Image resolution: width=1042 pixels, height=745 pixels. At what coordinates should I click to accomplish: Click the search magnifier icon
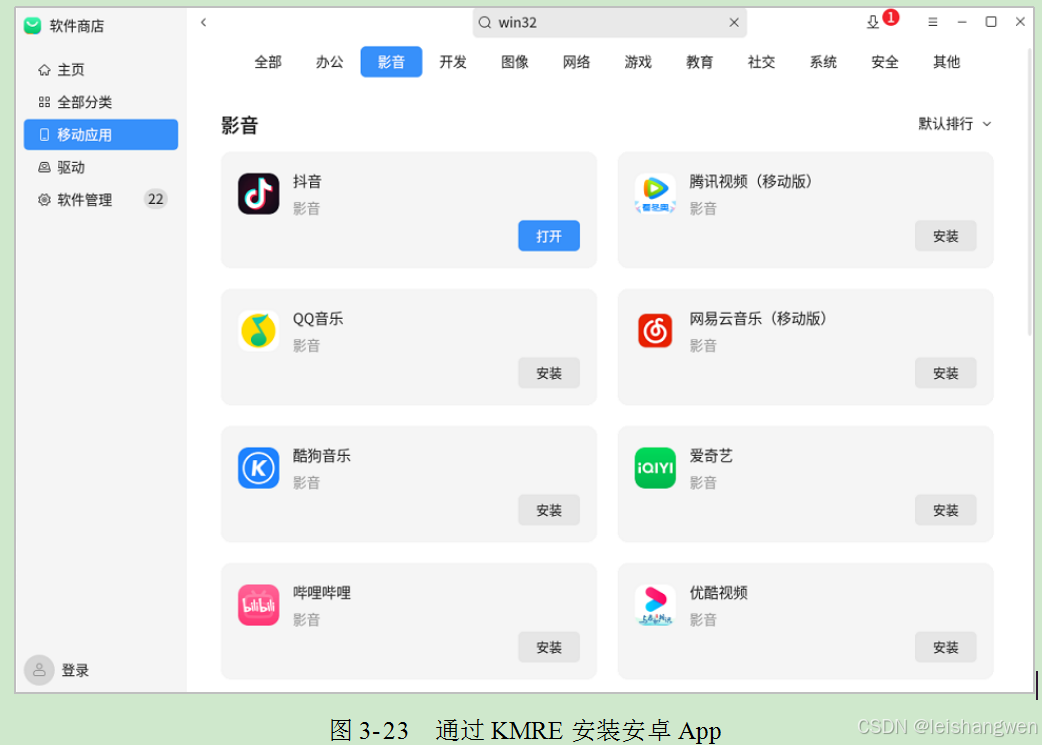click(485, 23)
